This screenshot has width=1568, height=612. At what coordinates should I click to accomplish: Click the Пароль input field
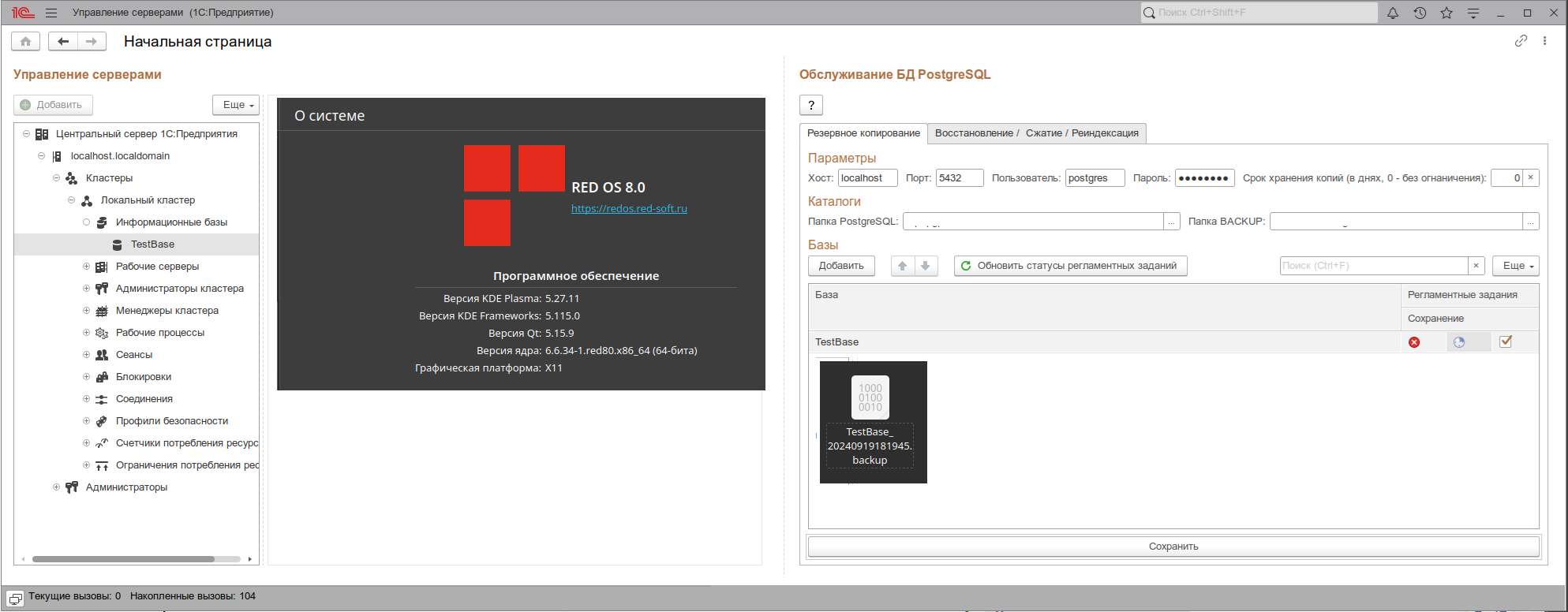pos(1204,178)
